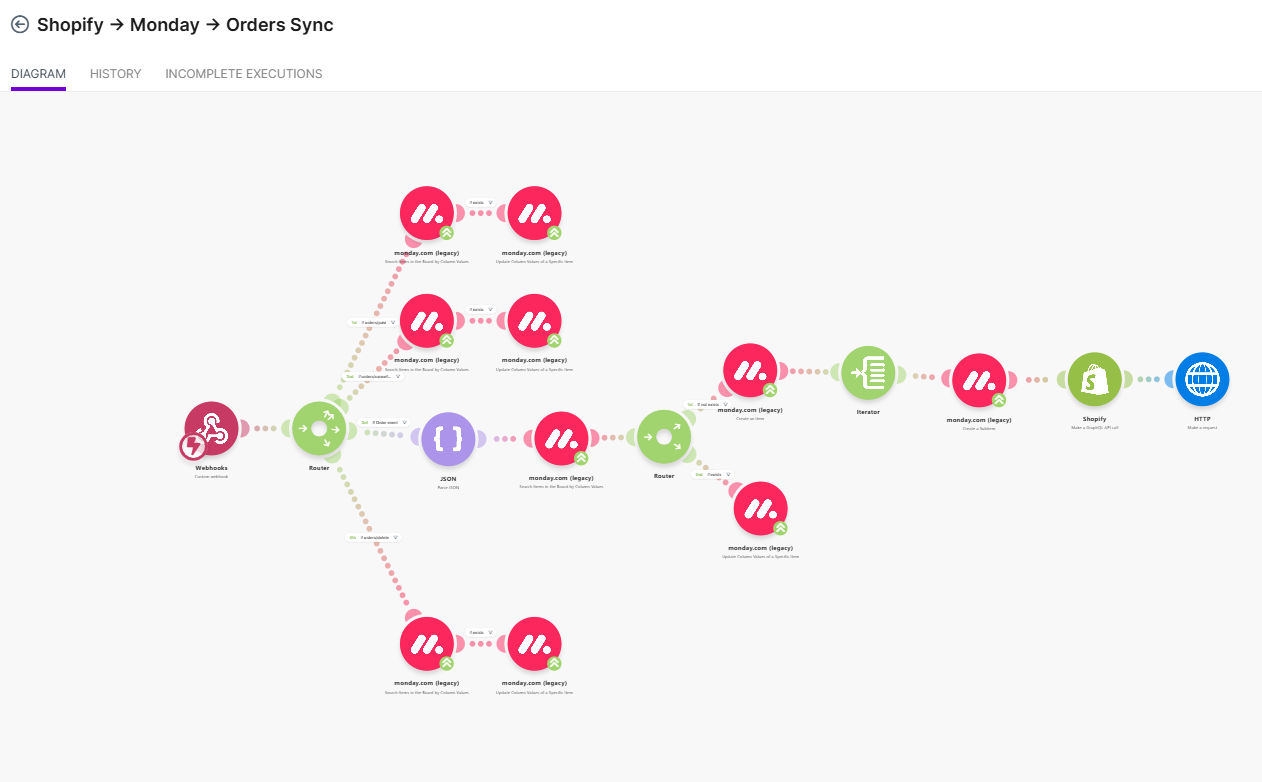Image resolution: width=1262 pixels, height=782 pixels.
Task: Open monday.com update module on the orders/cancelled route
Action: tap(534, 321)
